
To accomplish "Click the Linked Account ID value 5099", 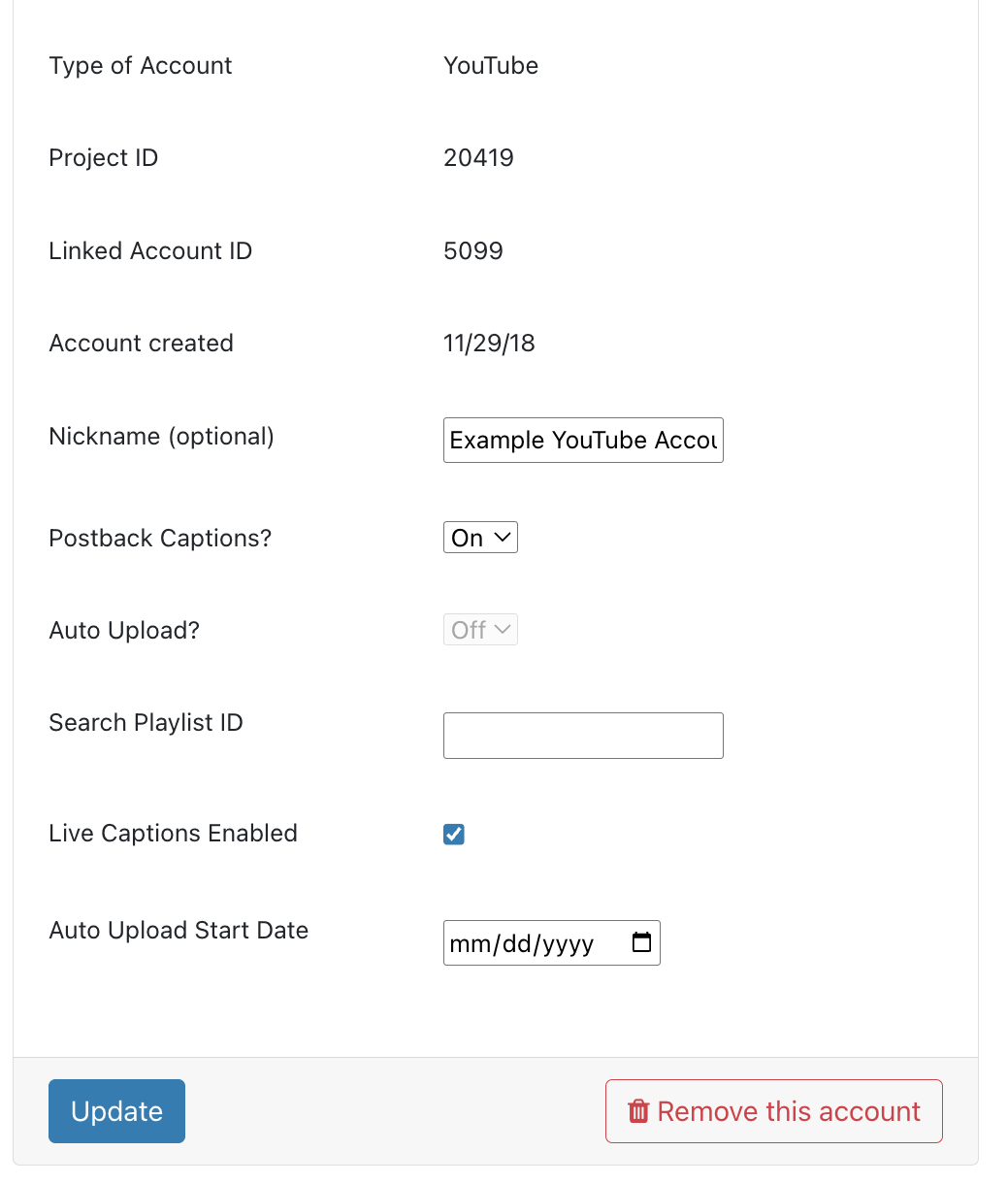I will [x=473, y=251].
